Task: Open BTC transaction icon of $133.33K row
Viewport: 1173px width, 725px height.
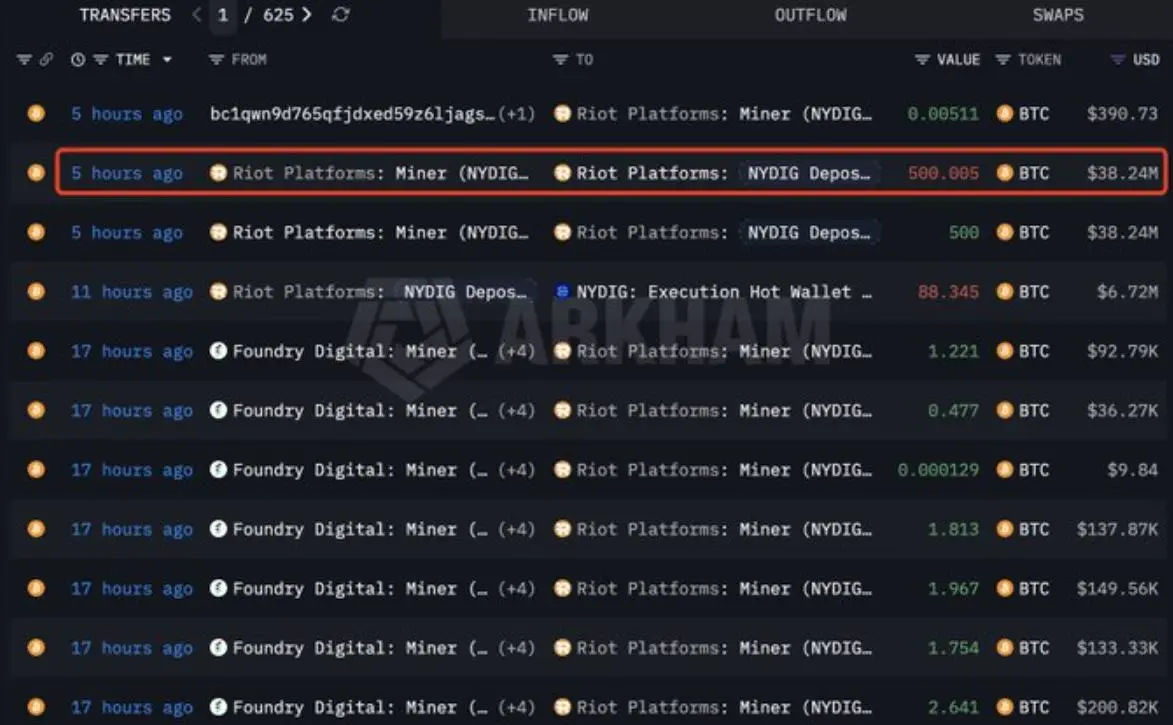Action: tap(36, 648)
